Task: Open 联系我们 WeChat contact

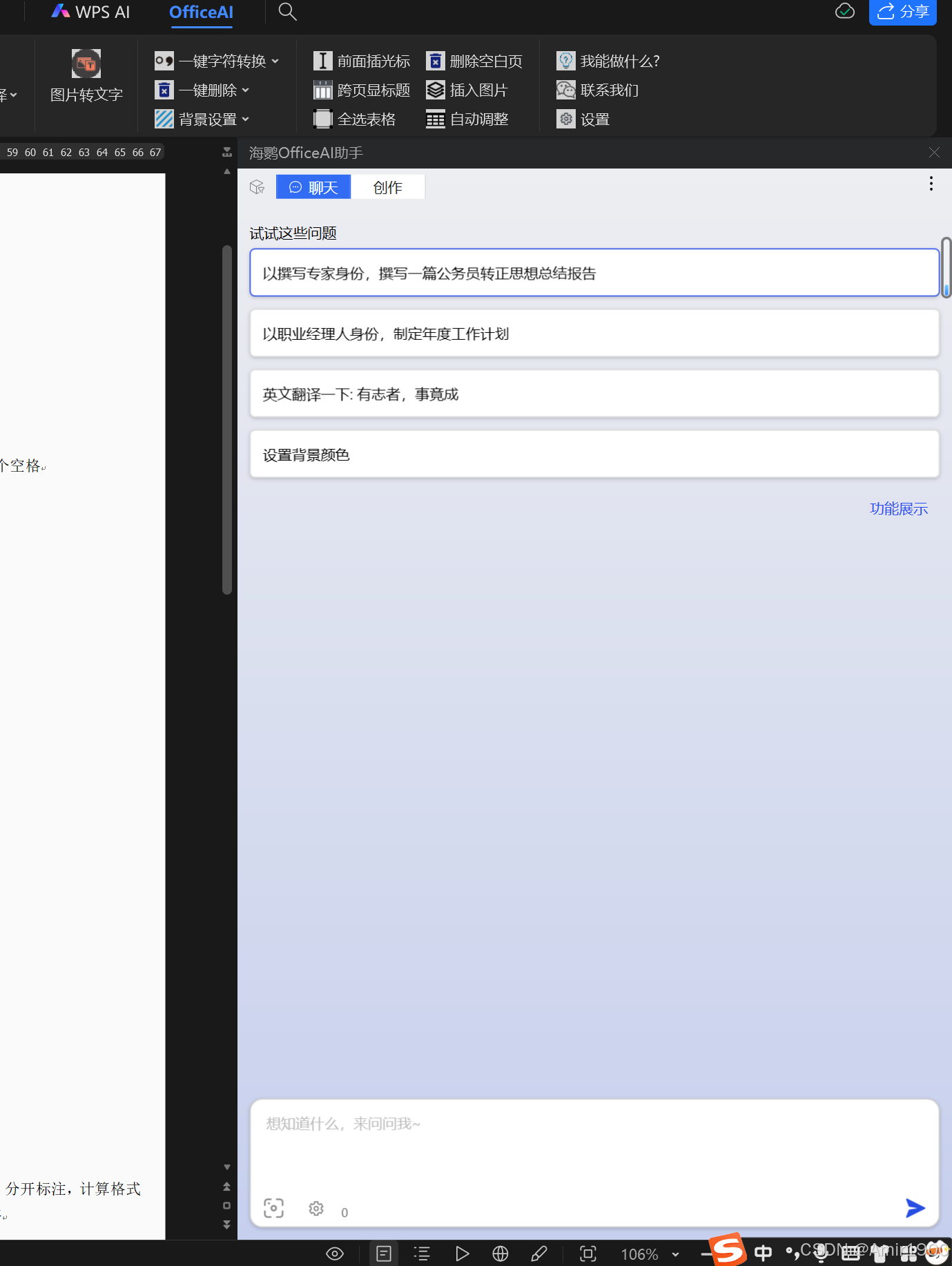Action: (x=598, y=90)
